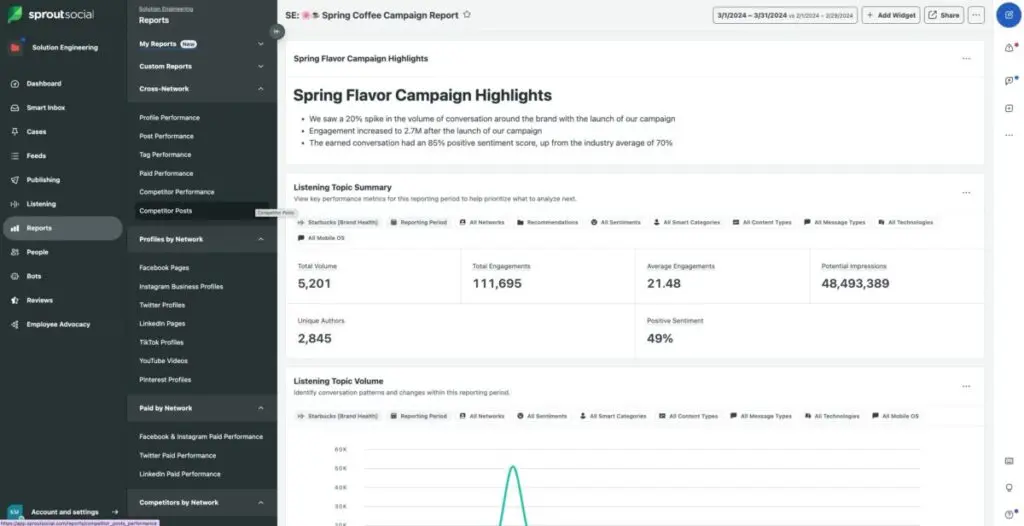The image size is (1024, 526).
Task: Open Listening Topic Summary widget options menu
Action: tap(965, 192)
